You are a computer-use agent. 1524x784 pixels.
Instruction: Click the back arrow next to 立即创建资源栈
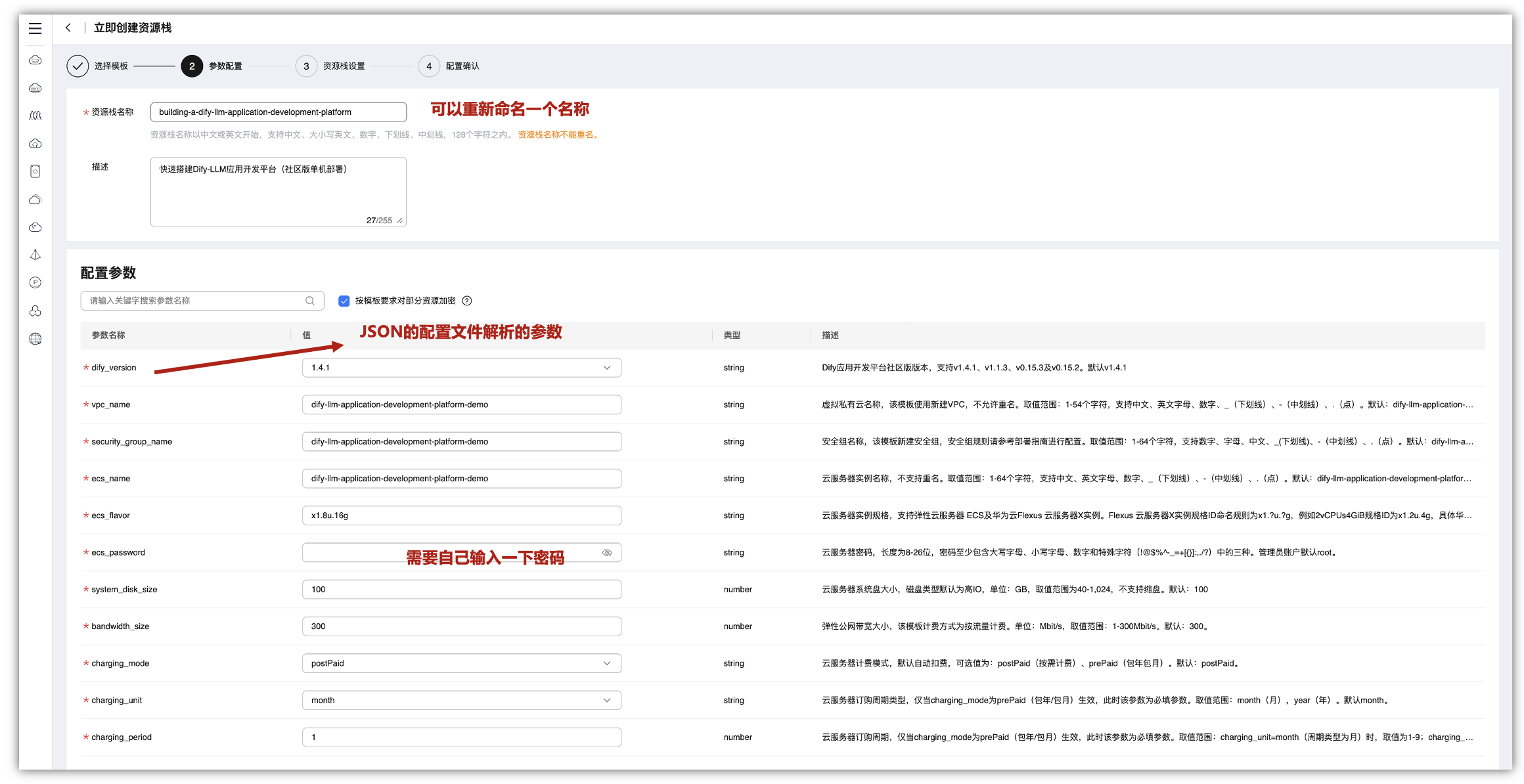(68, 28)
